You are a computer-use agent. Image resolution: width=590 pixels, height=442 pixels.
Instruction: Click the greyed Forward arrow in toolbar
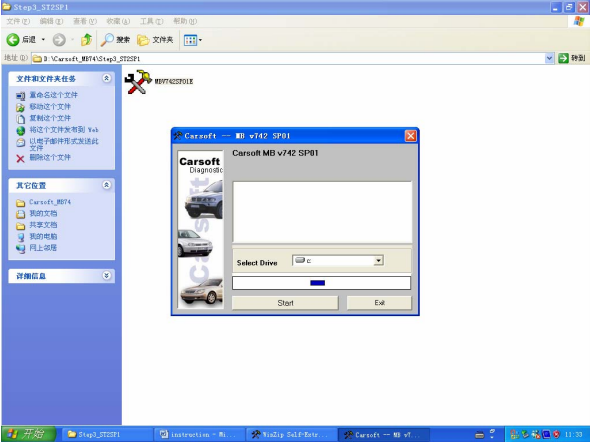[x=59, y=39]
